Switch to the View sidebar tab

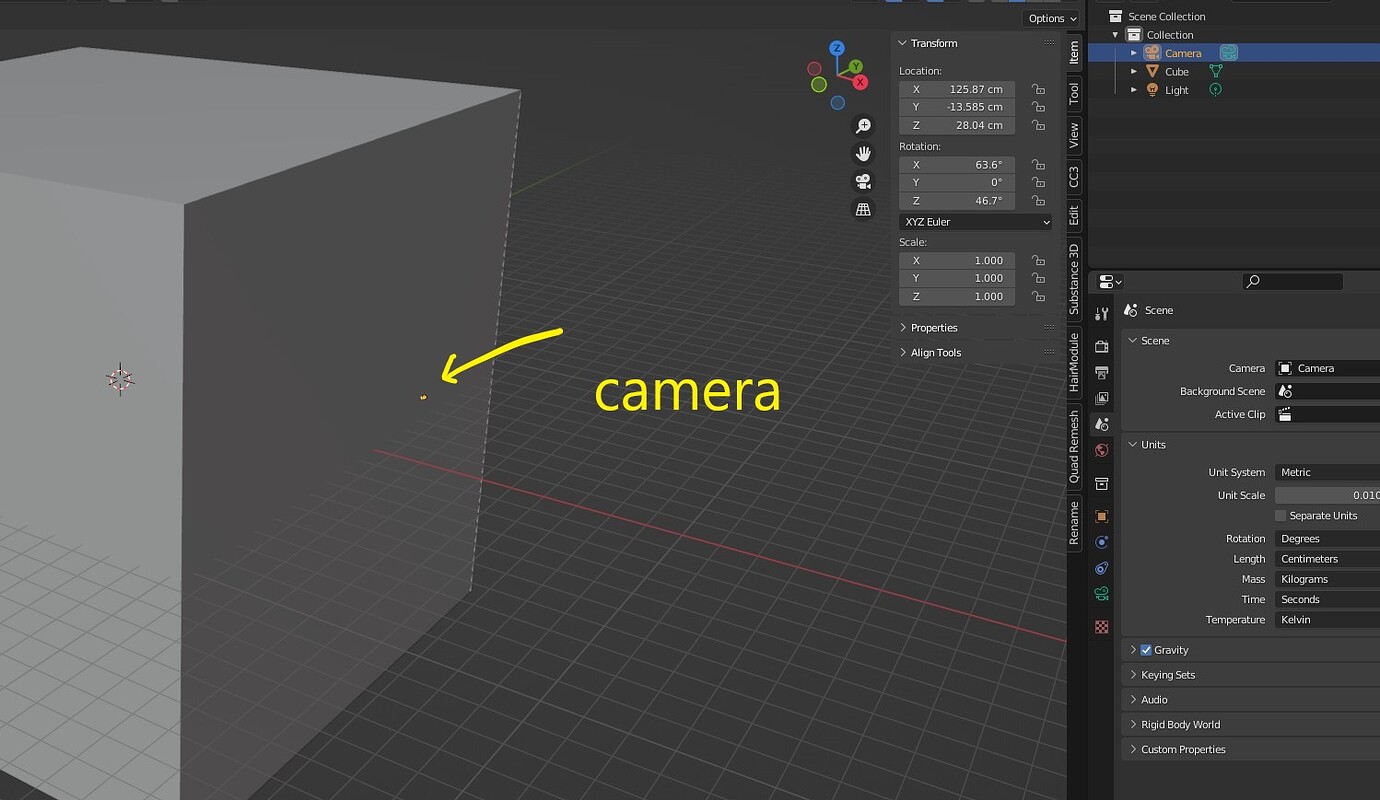[x=1074, y=135]
